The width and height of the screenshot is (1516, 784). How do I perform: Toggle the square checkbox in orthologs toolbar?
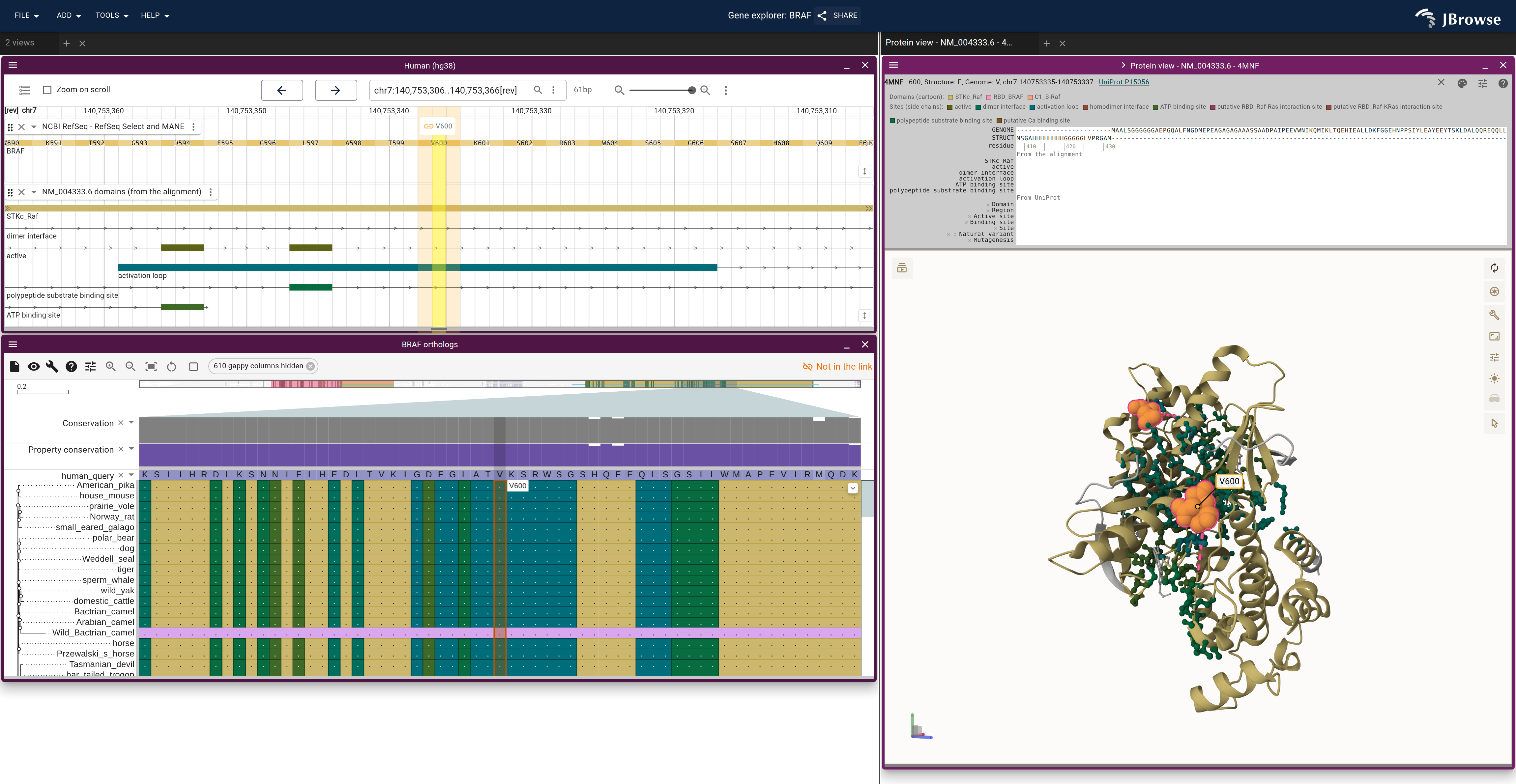click(193, 366)
